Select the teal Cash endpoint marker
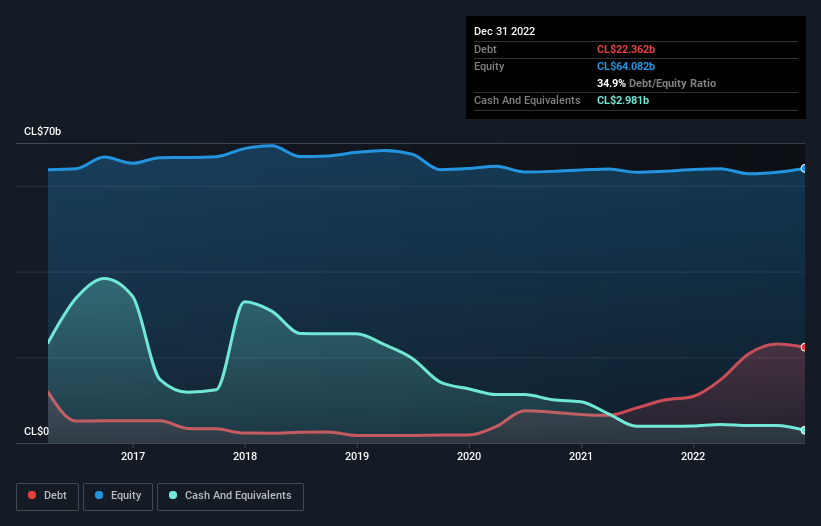821x526 pixels. coord(804,430)
